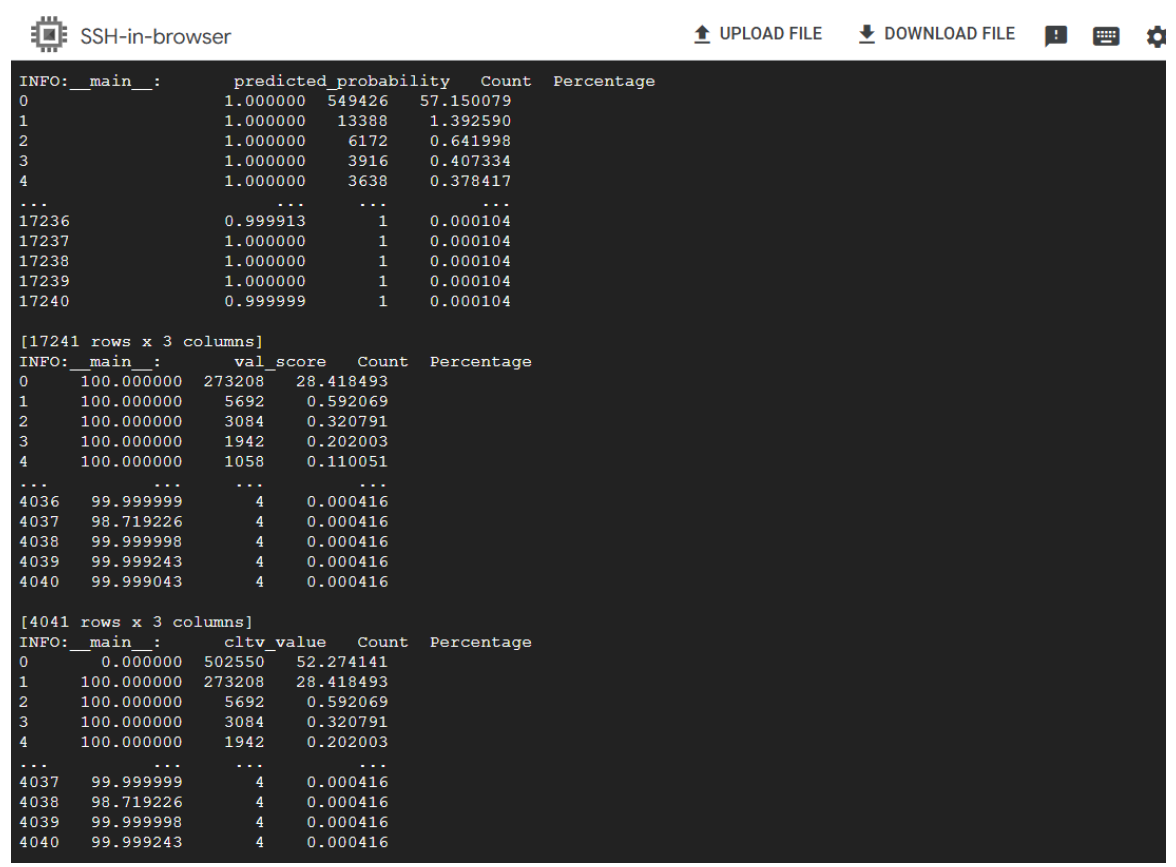1176x867 pixels.
Task: Select the "[4041 rows x 3 columns]" line
Action: [136, 622]
